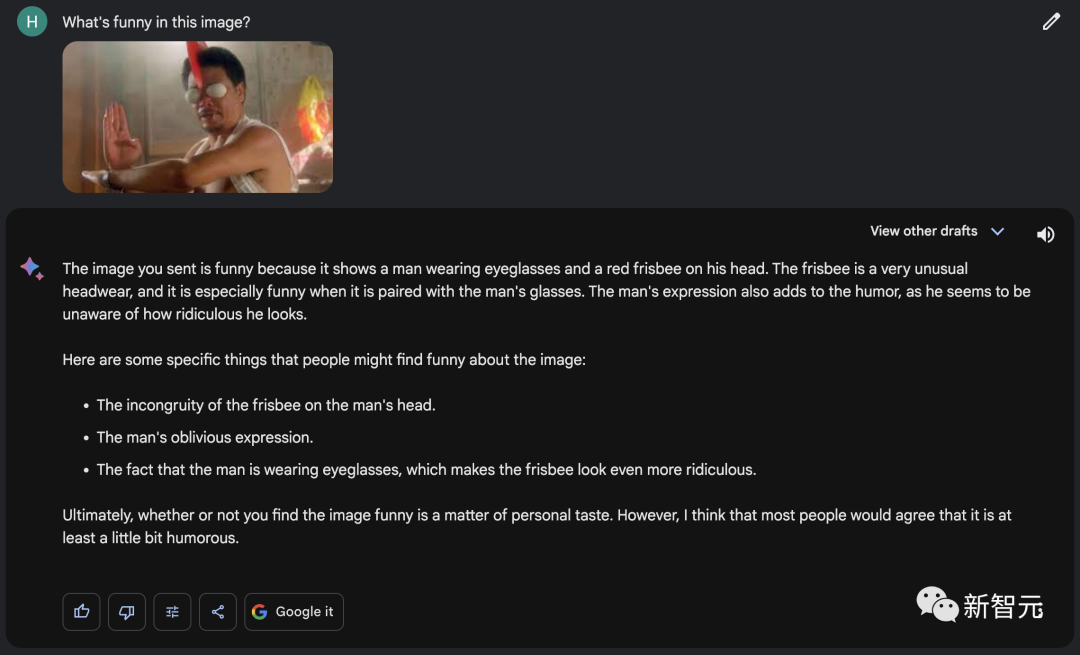Expand the View other drafts chevron
1080x655 pixels.
pyautogui.click(x=997, y=231)
